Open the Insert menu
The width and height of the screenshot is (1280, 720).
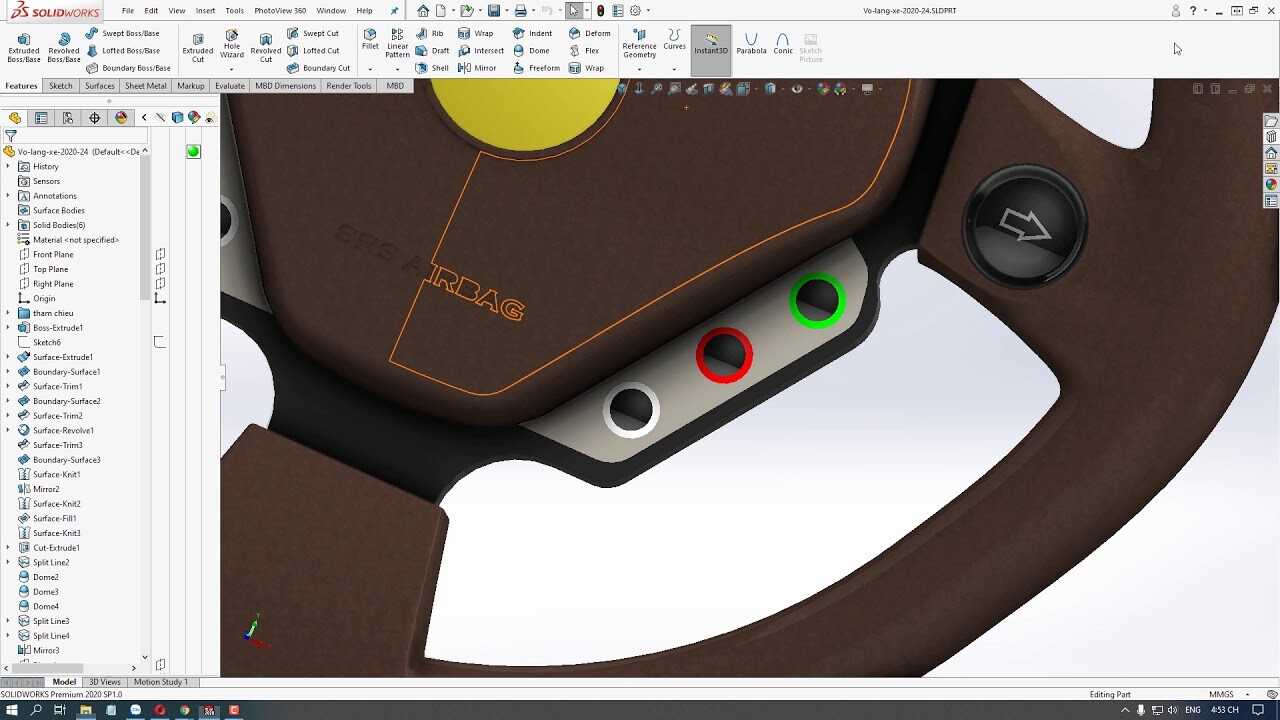pos(205,11)
